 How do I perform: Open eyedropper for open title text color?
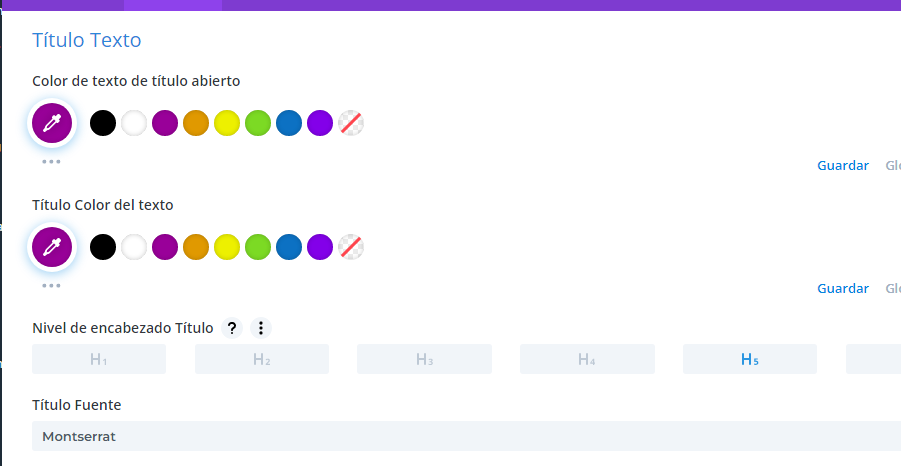click(x=52, y=123)
